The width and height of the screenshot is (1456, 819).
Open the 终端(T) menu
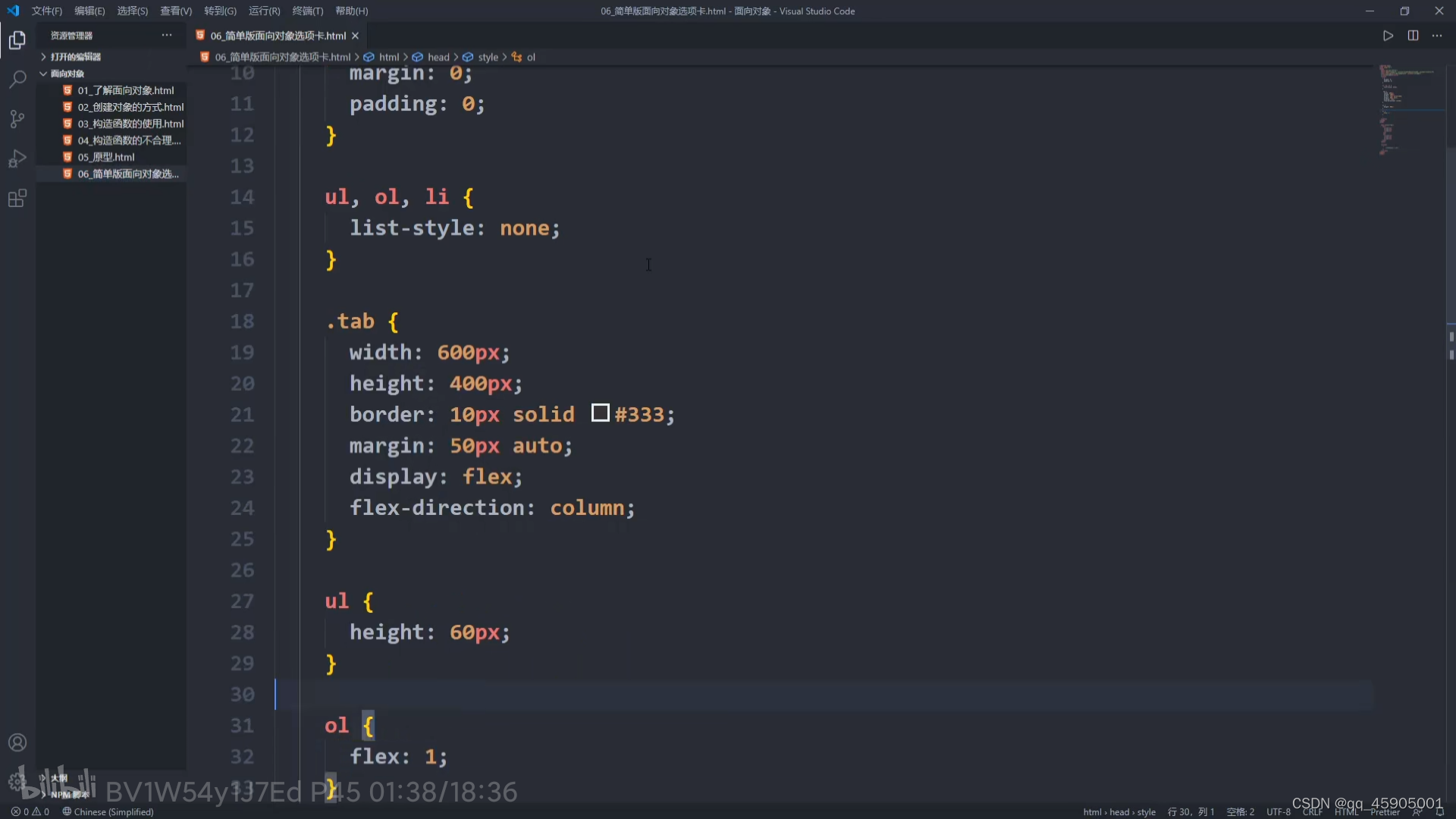[x=307, y=11]
